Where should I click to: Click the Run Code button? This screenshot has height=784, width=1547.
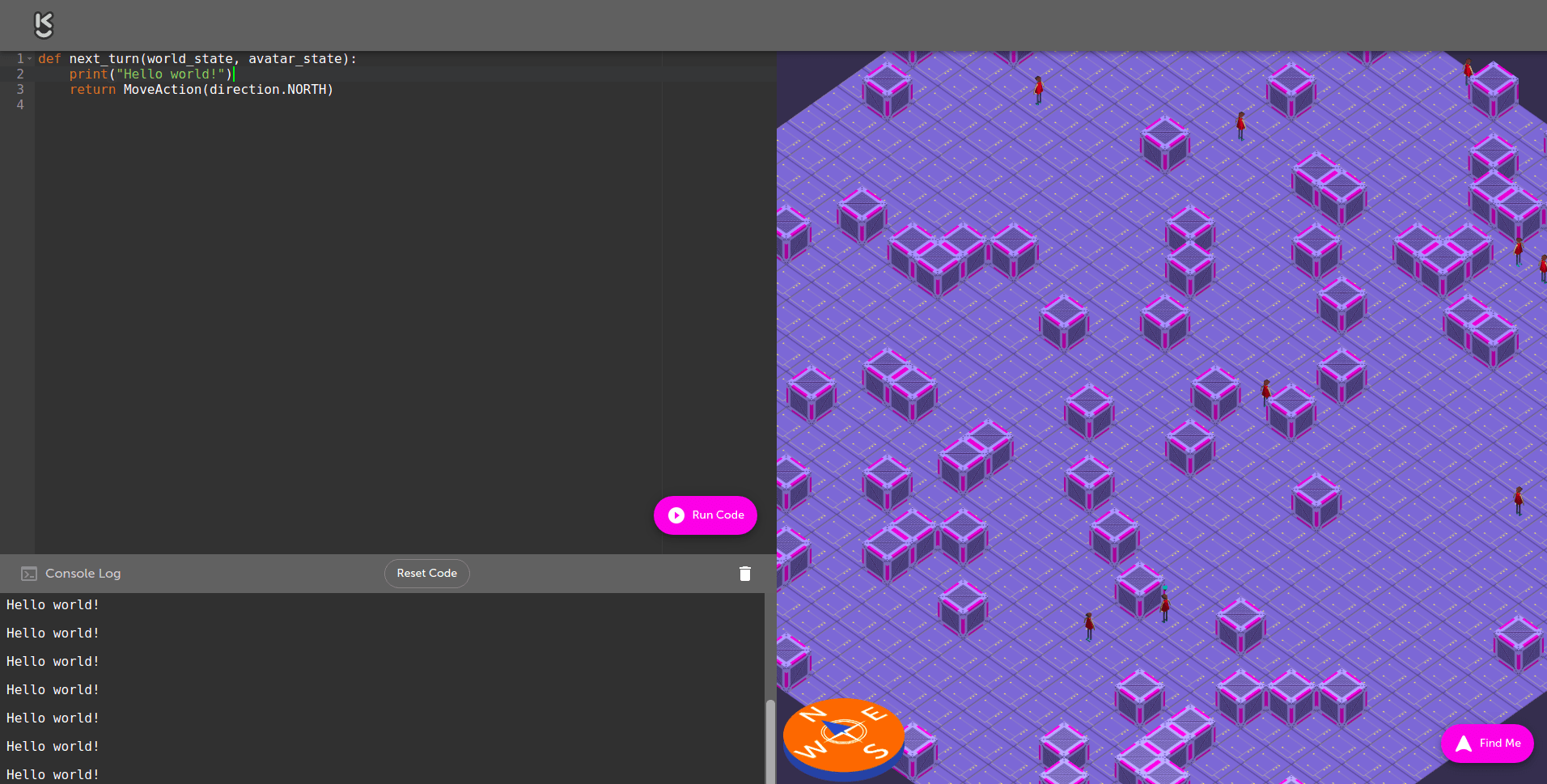(706, 515)
